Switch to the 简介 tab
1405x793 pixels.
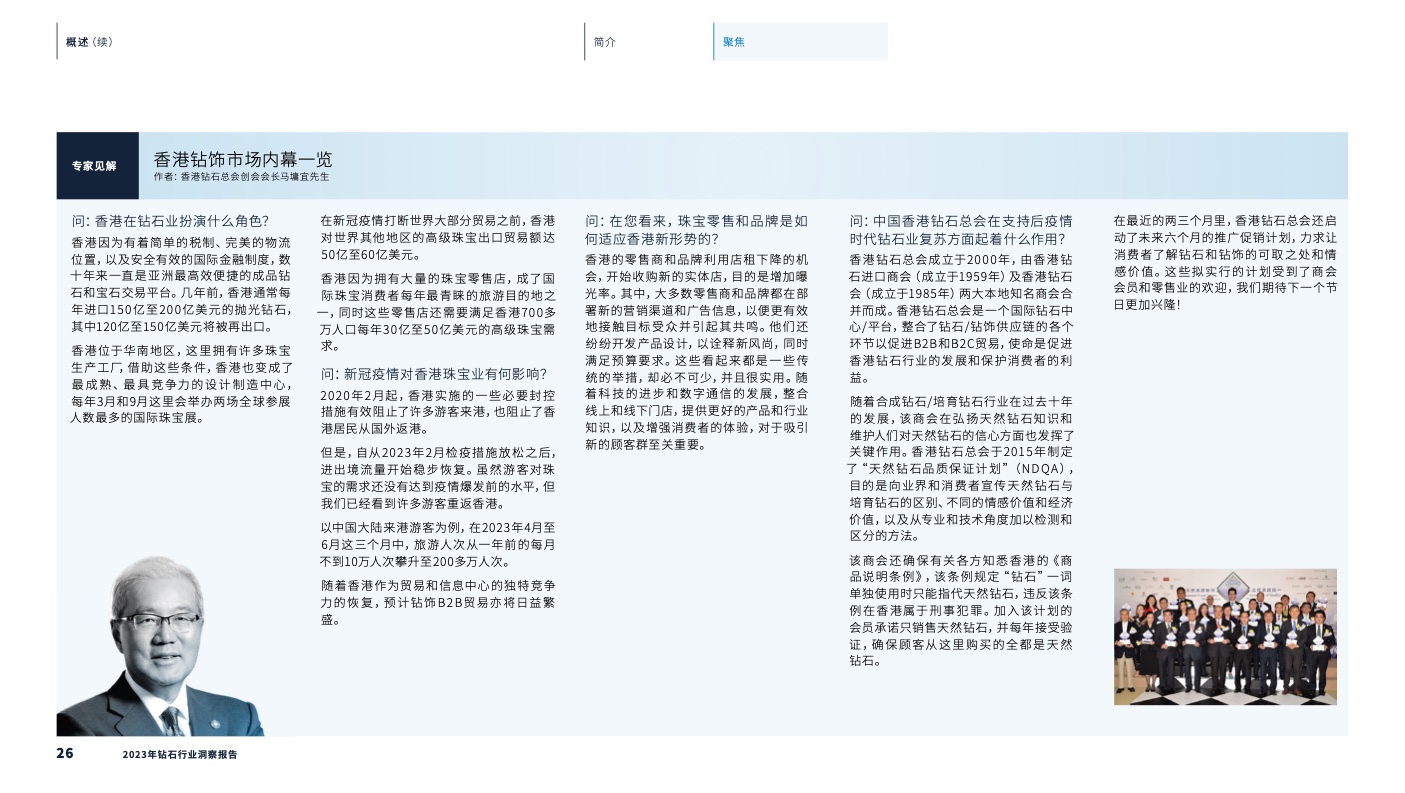pyautogui.click(x=604, y=42)
